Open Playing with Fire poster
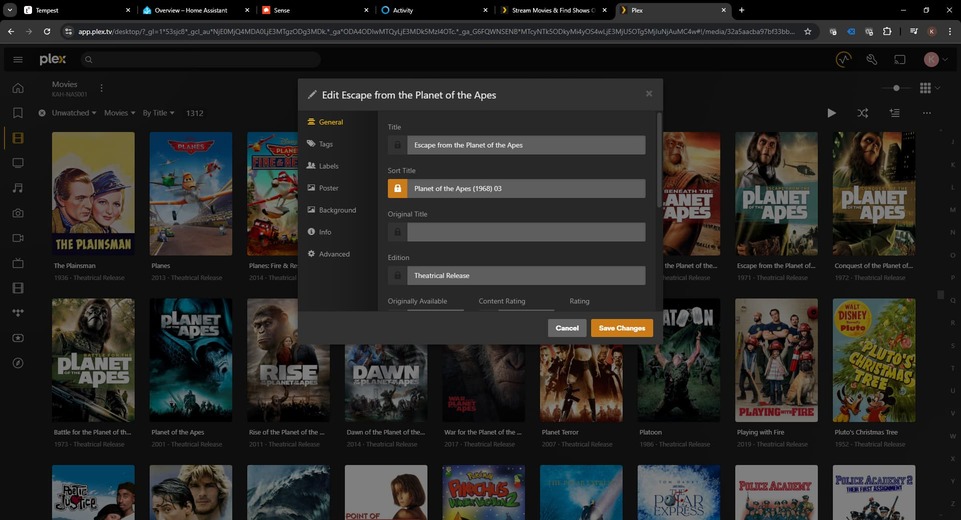This screenshot has height=520, width=961. coord(776,360)
